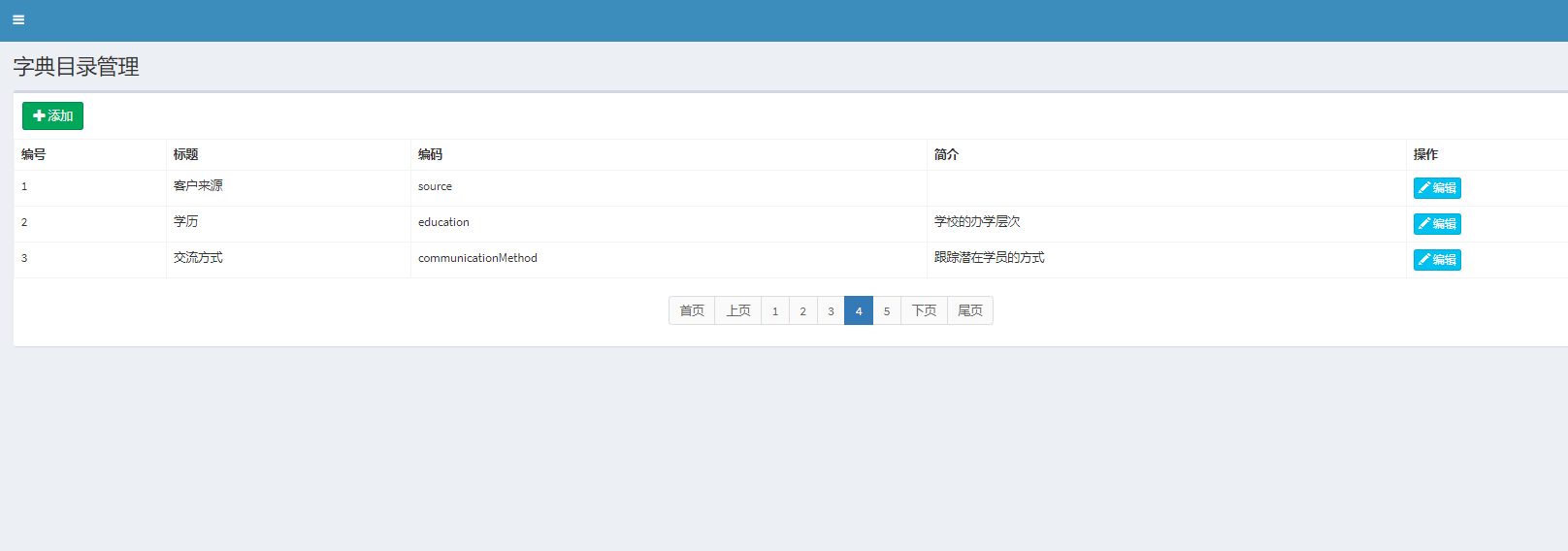Select the 跟踪潜在学员的方式 description cell

(1166, 260)
